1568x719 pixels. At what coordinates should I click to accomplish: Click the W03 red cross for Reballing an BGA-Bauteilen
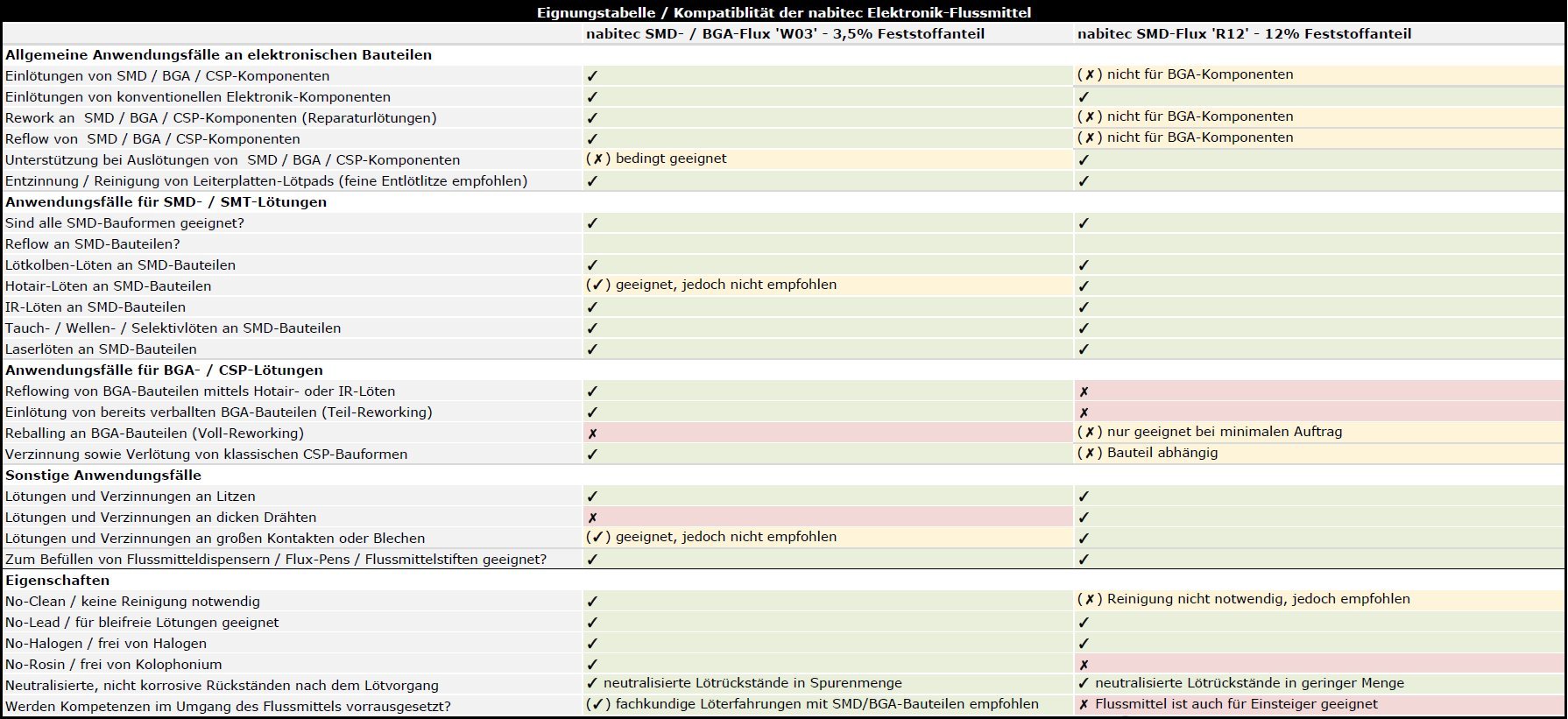pos(593,434)
